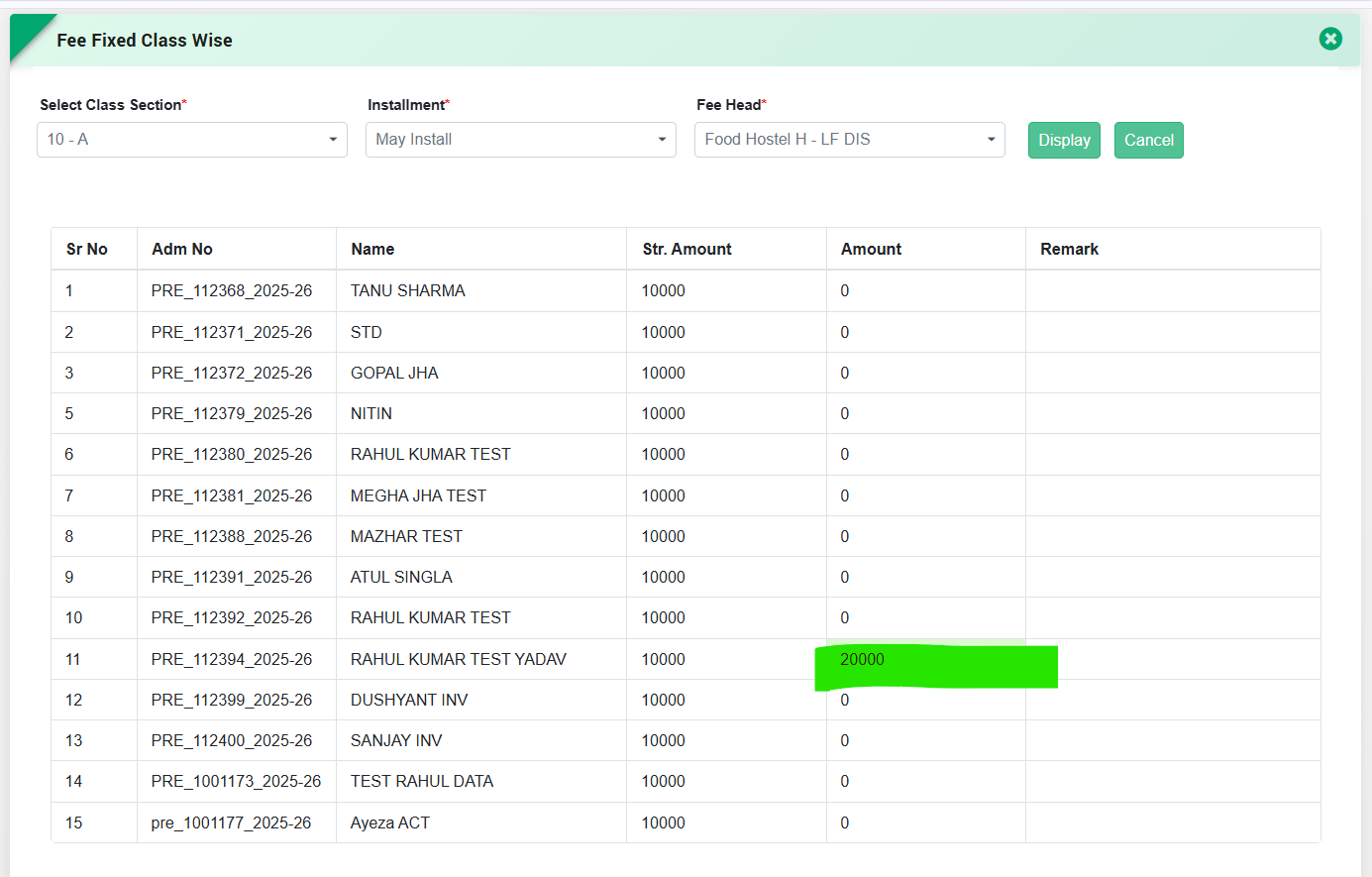Select the name ATUL SINGLA

pos(401,577)
